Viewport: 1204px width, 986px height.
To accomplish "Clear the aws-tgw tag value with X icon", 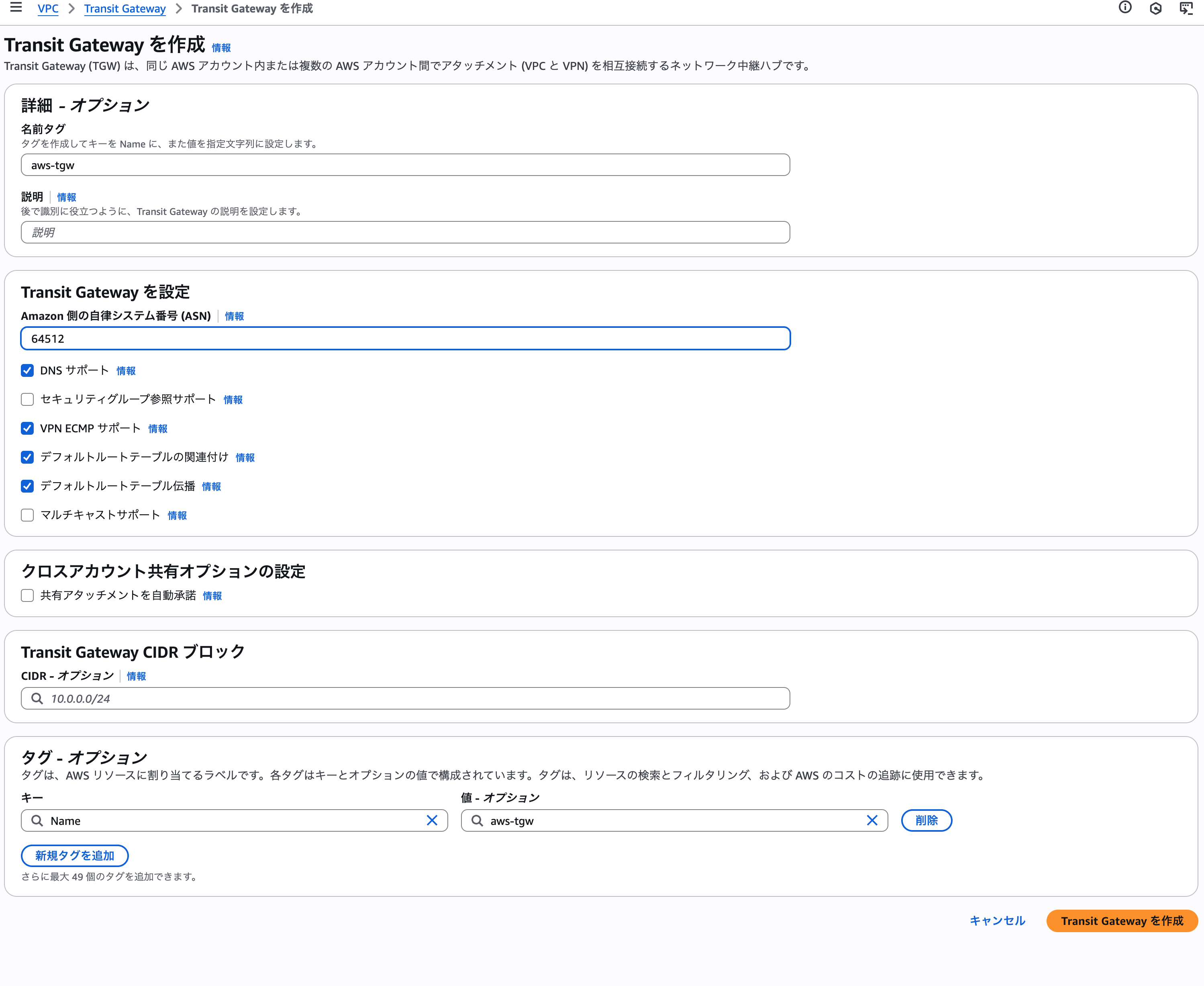I will tap(873, 820).
